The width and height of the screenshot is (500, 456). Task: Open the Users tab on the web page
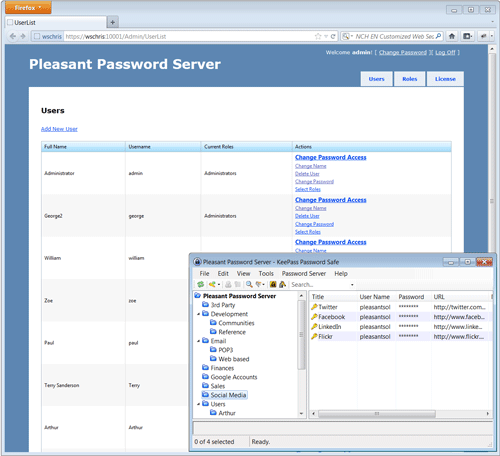[376, 79]
